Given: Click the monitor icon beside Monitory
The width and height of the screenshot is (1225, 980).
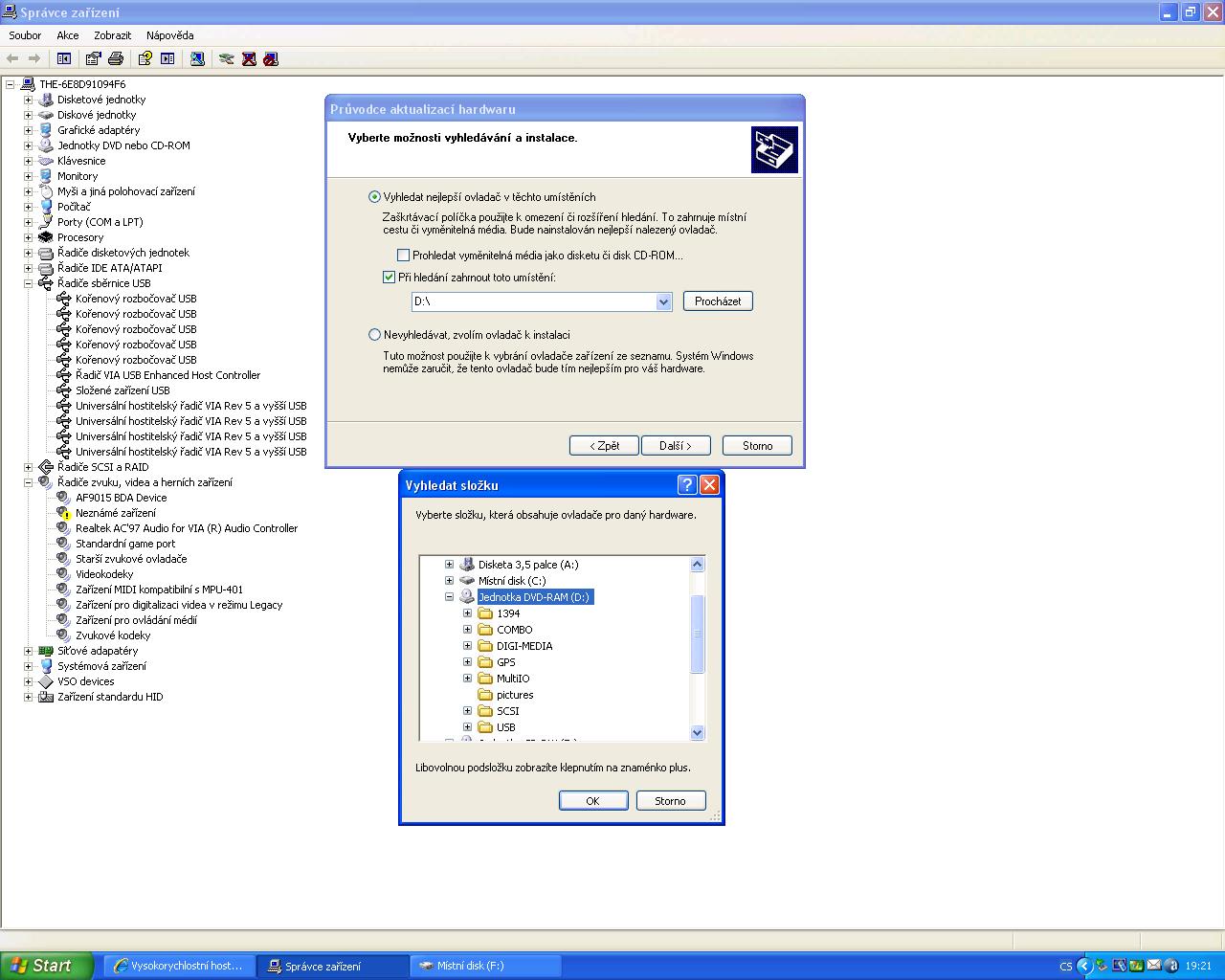Looking at the screenshot, I should (46, 176).
